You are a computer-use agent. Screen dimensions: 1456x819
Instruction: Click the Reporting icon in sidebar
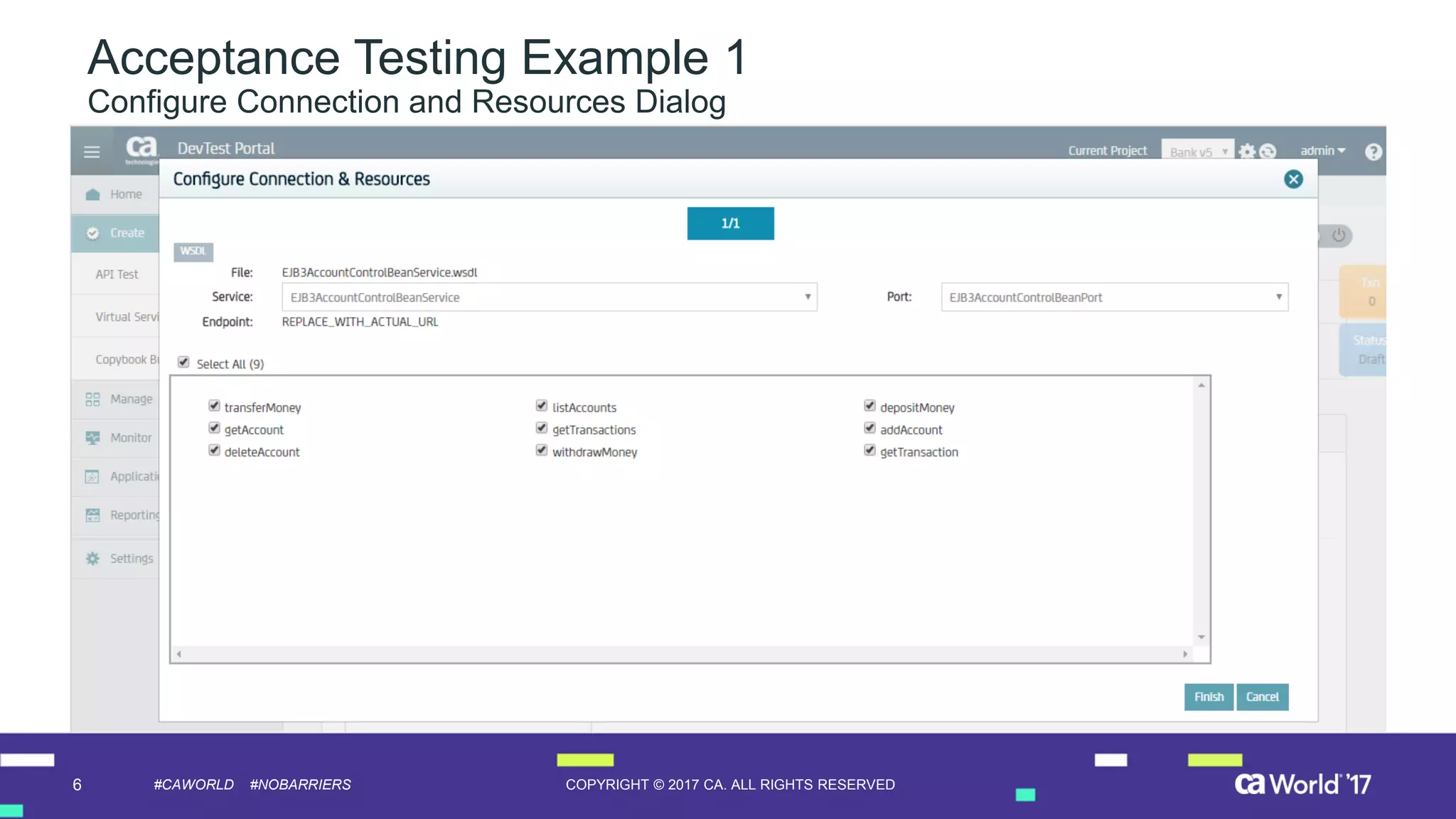click(x=92, y=515)
